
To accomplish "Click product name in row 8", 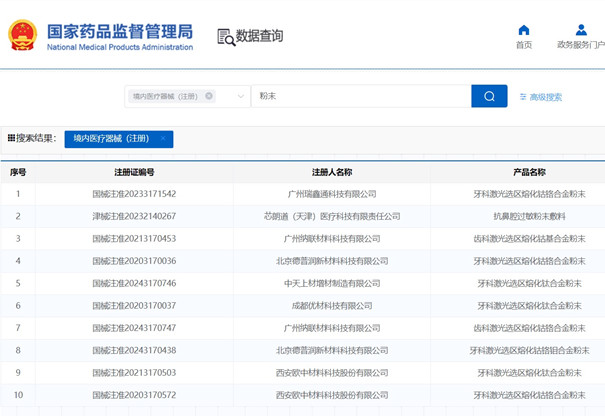I will 529,350.
